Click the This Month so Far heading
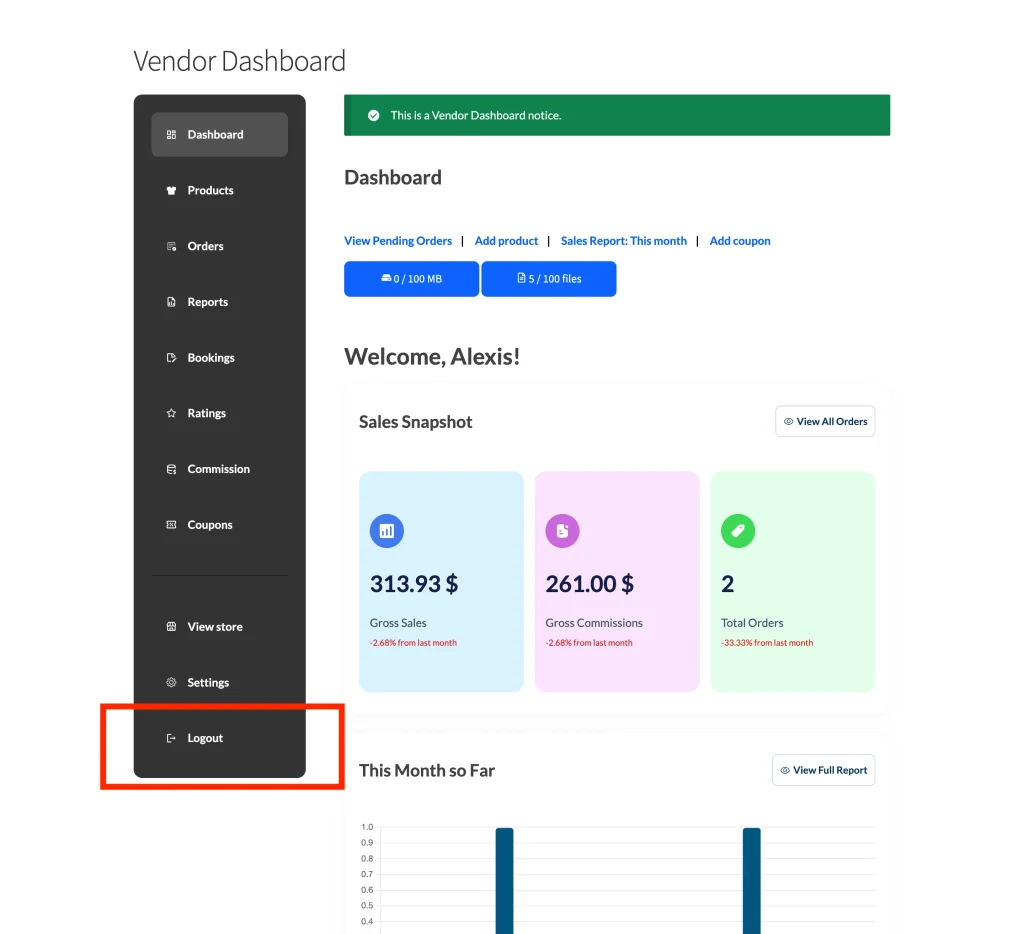Viewport: 1024px width, 934px height. (x=426, y=771)
